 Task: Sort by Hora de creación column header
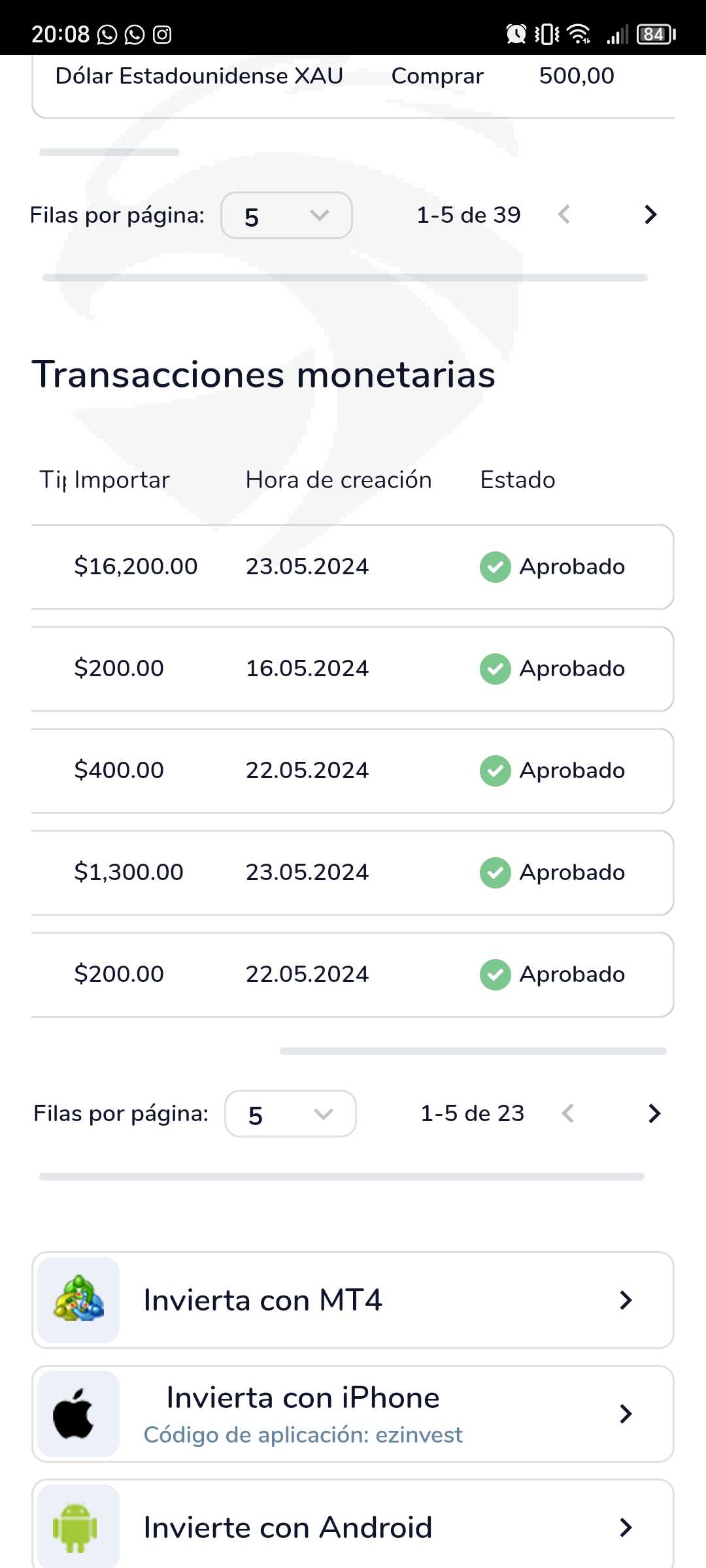[x=338, y=480]
